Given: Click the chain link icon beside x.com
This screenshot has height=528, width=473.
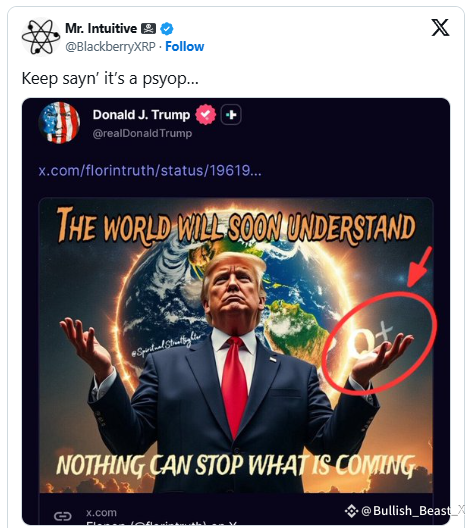Looking at the screenshot, I should pyautogui.click(x=63, y=516).
